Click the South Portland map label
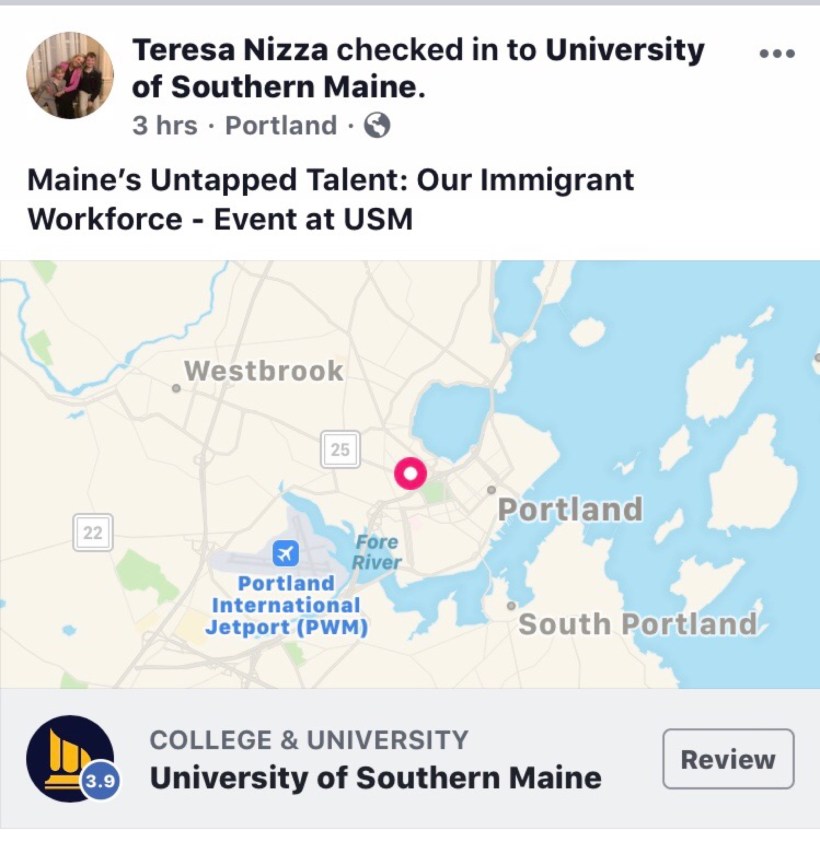This screenshot has width=820, height=842. click(638, 624)
